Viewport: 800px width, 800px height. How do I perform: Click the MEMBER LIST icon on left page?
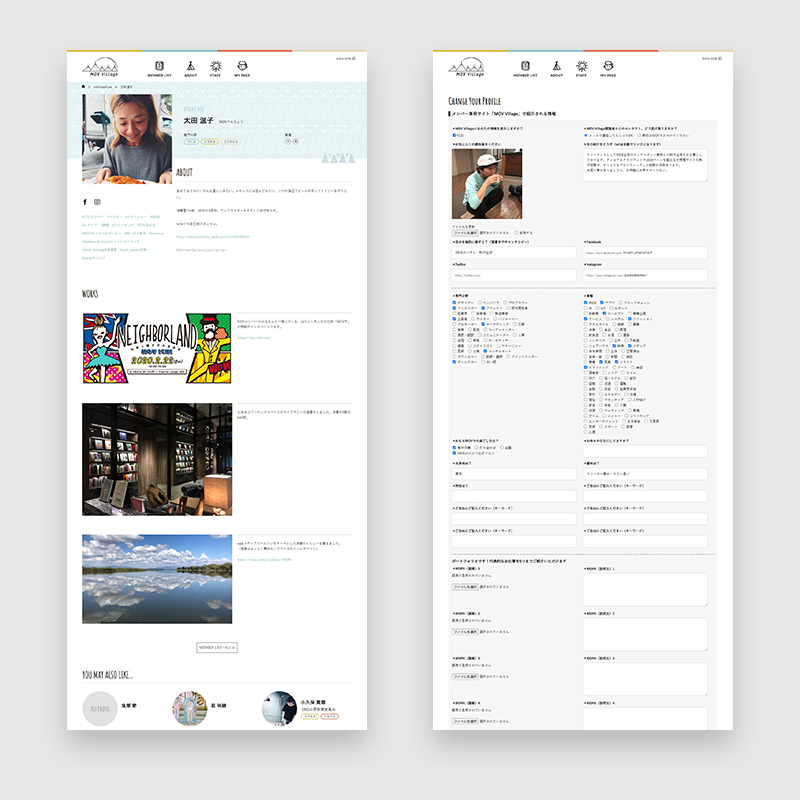pos(160,66)
